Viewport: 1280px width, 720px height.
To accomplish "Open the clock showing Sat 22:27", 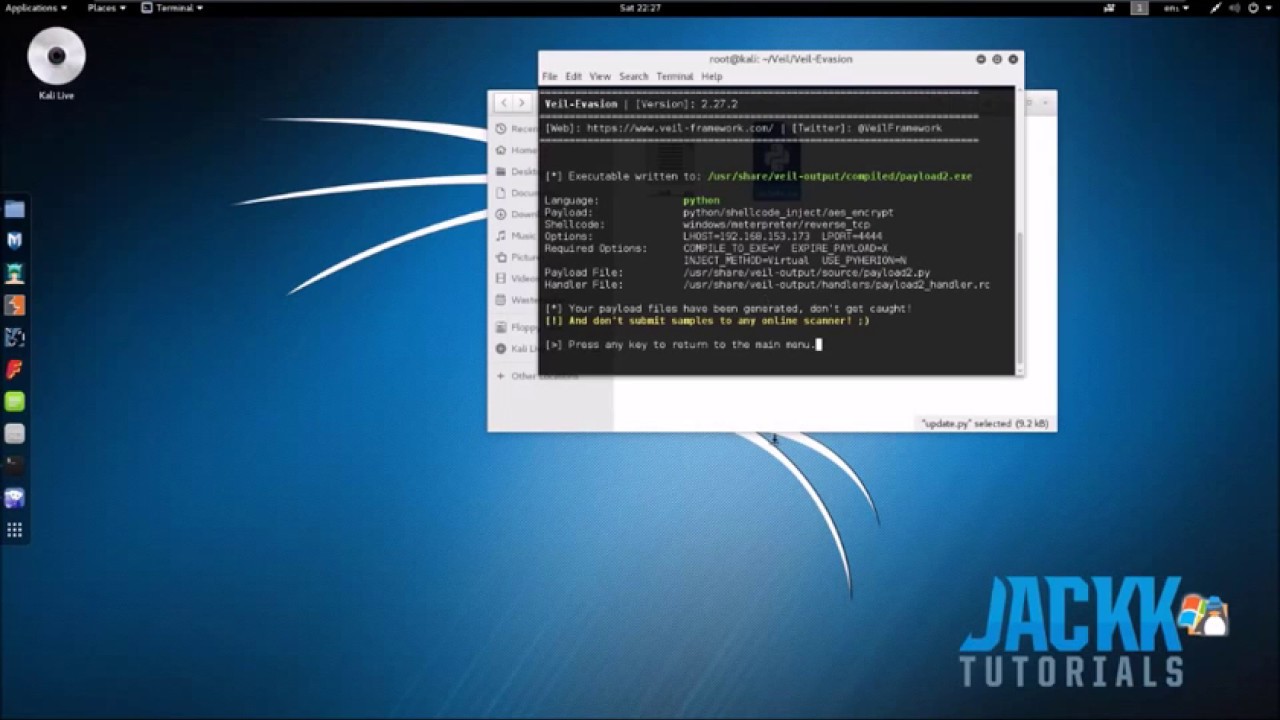I will 640,7.
